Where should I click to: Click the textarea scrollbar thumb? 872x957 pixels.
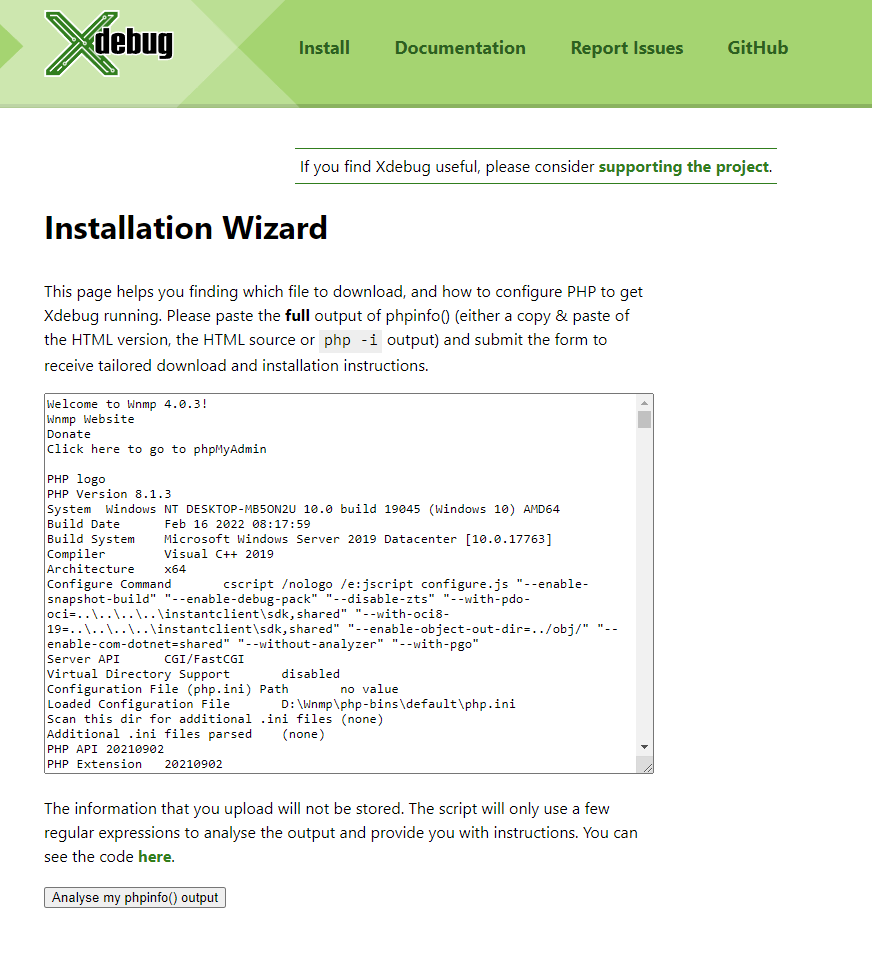click(x=644, y=419)
